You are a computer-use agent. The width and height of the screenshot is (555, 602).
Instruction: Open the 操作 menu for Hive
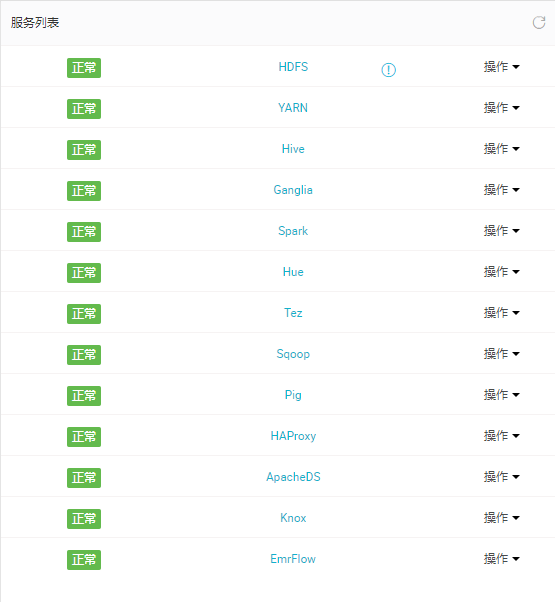click(502, 149)
